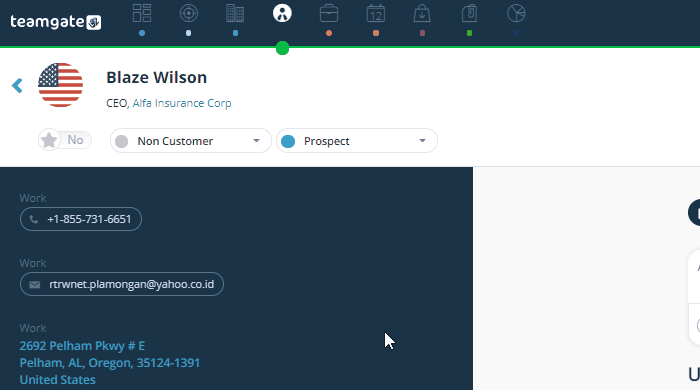Click the CEO job title text

pos(117,103)
